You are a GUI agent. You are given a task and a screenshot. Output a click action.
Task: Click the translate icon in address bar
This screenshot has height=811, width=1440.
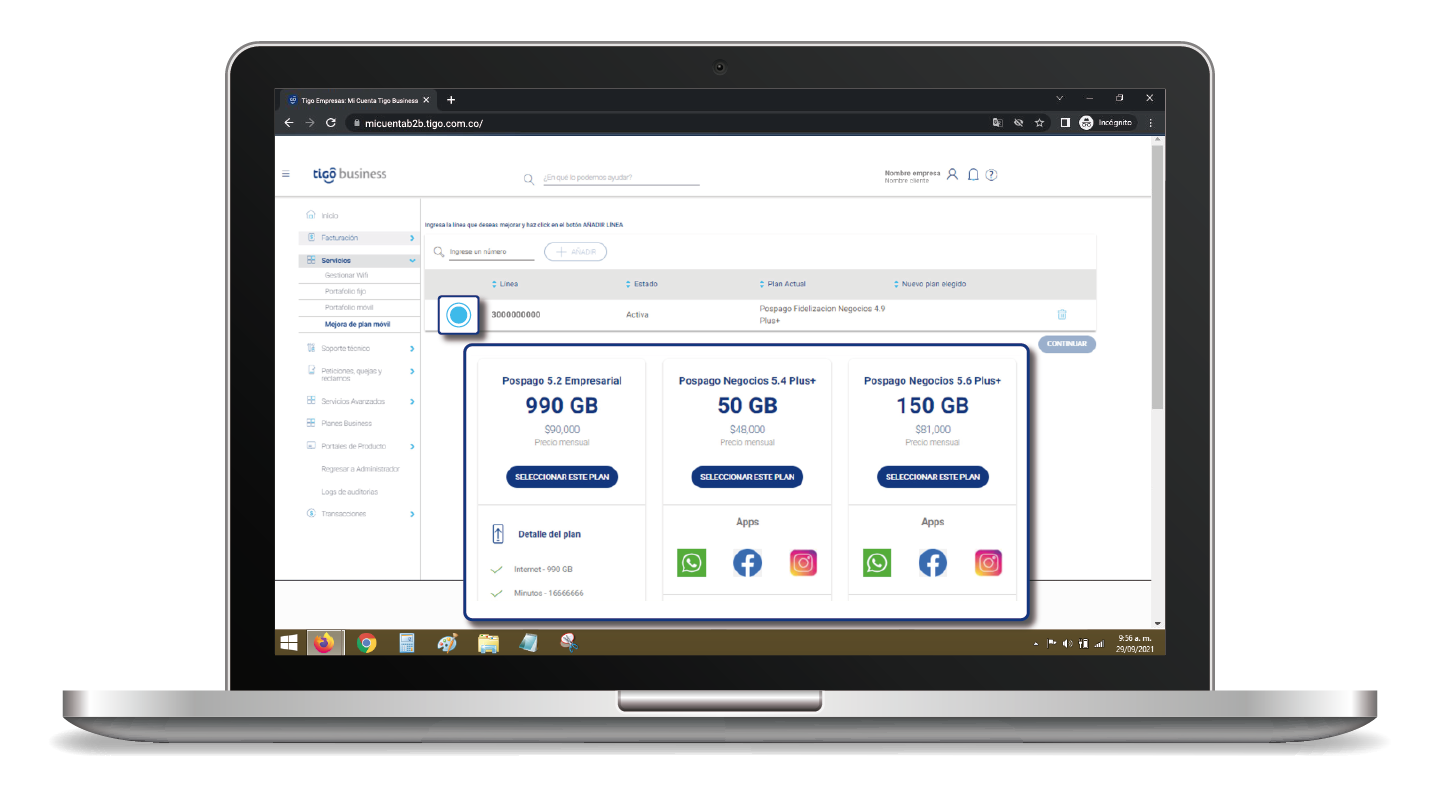[997, 123]
